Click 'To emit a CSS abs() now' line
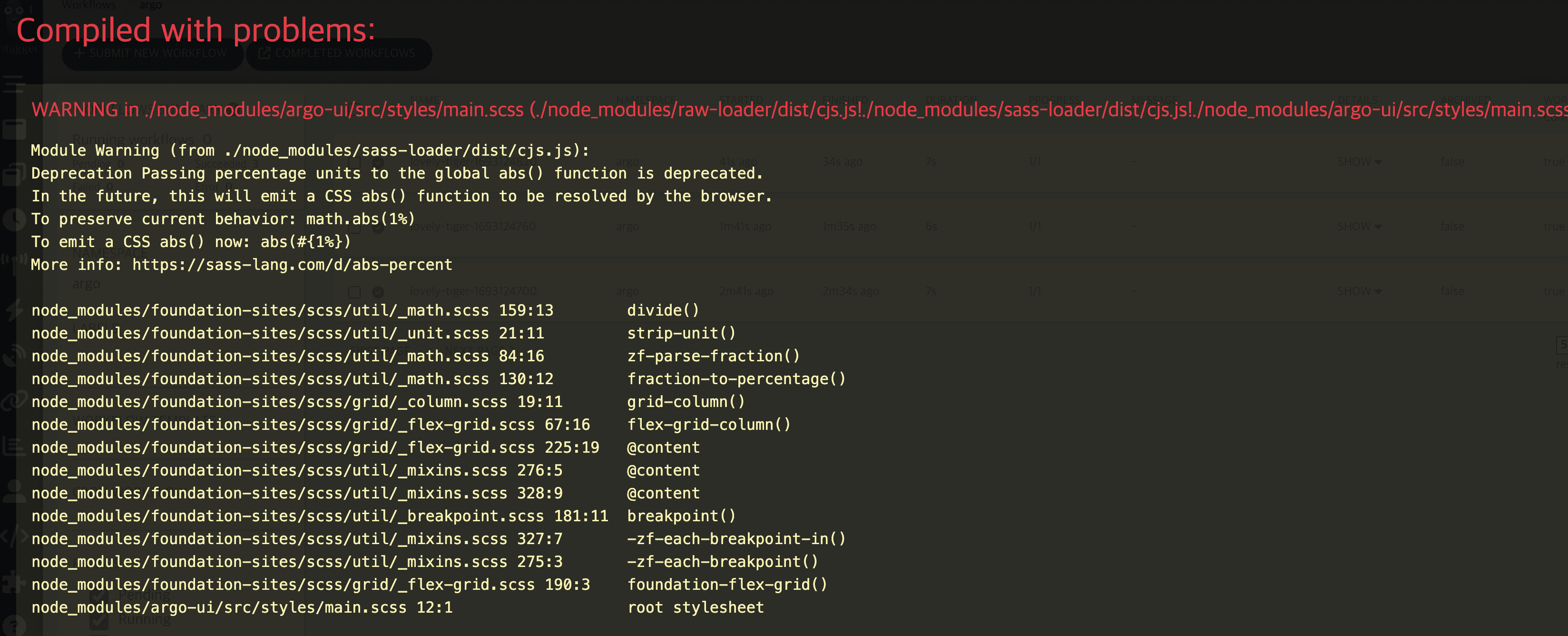This screenshot has height=636, width=1568. 191,242
